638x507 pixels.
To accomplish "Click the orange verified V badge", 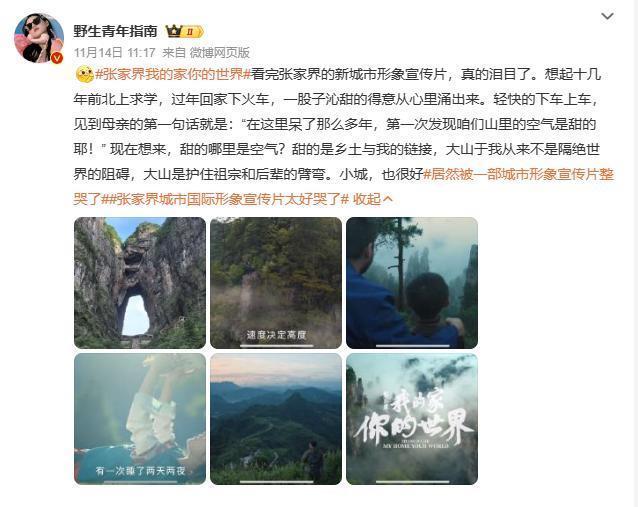I will [57, 57].
